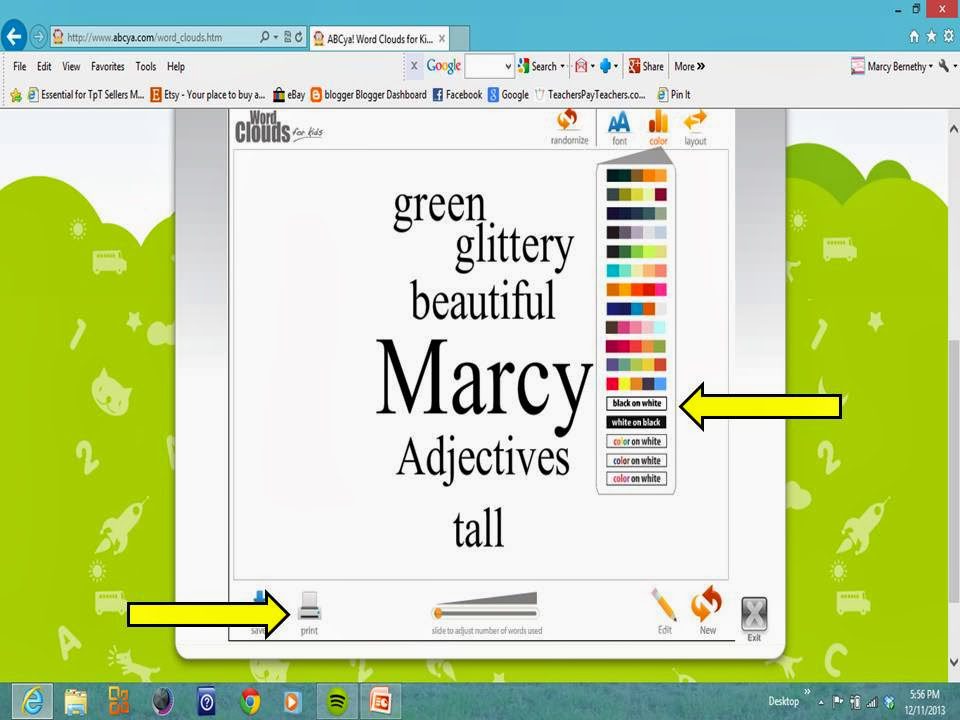Click the Google toolbar Share button

point(646,66)
